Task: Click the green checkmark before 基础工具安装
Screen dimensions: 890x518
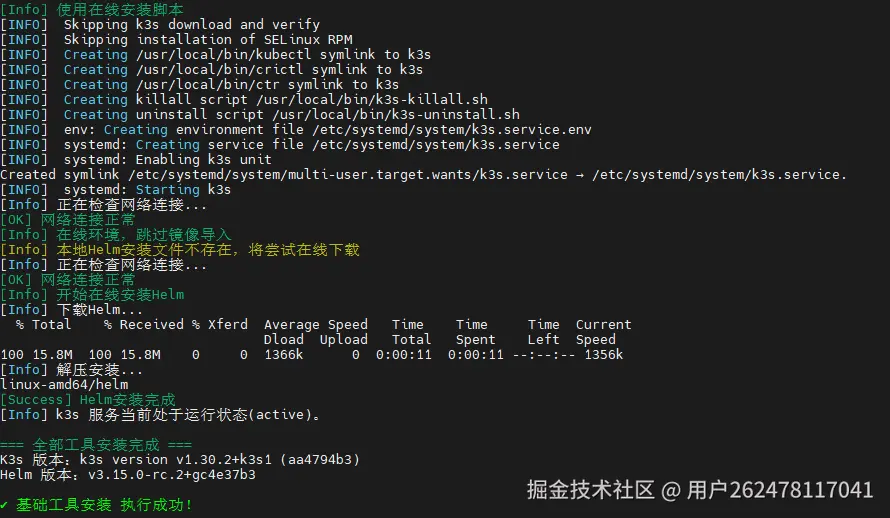Action: click(x=5, y=505)
